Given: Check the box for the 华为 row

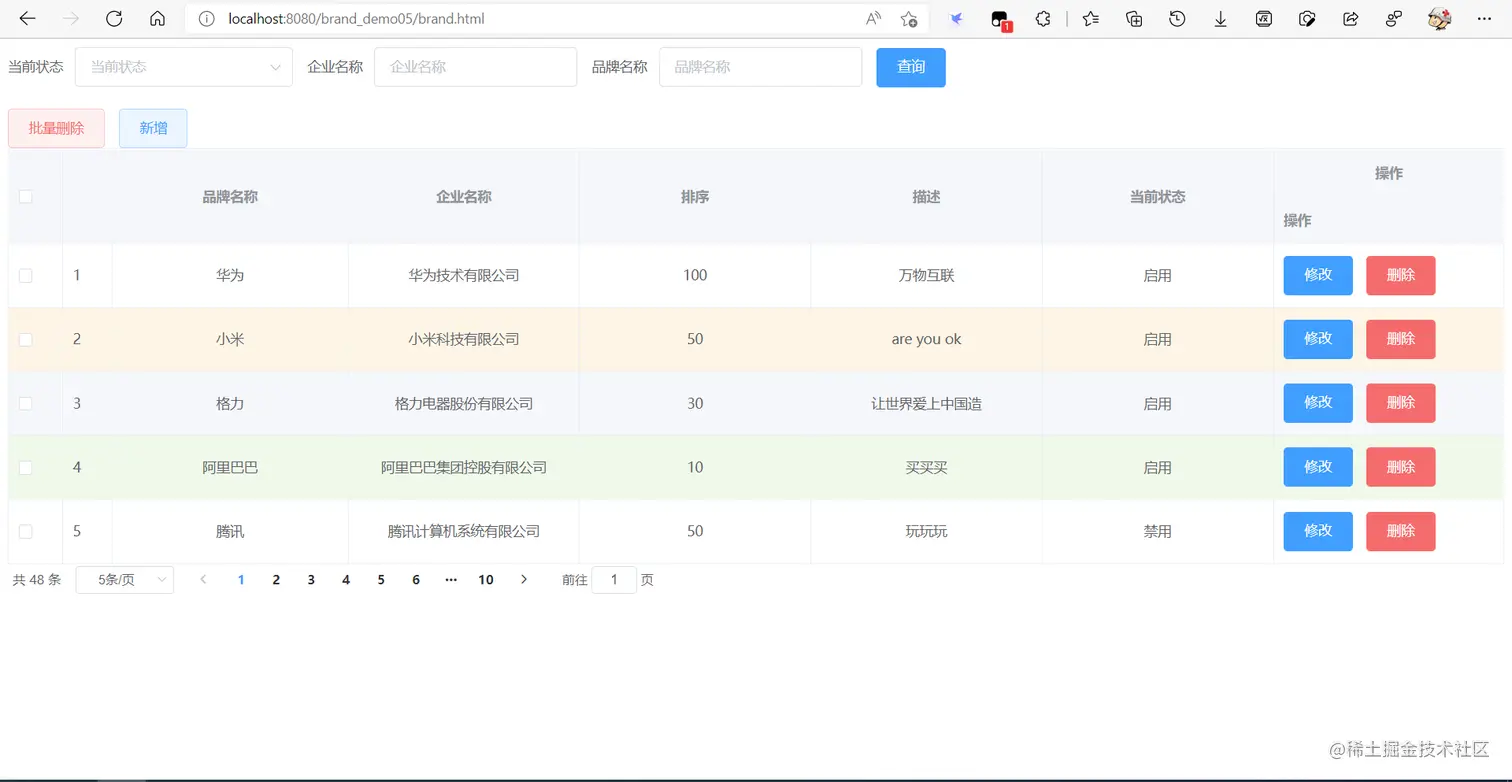Looking at the screenshot, I should [26, 276].
